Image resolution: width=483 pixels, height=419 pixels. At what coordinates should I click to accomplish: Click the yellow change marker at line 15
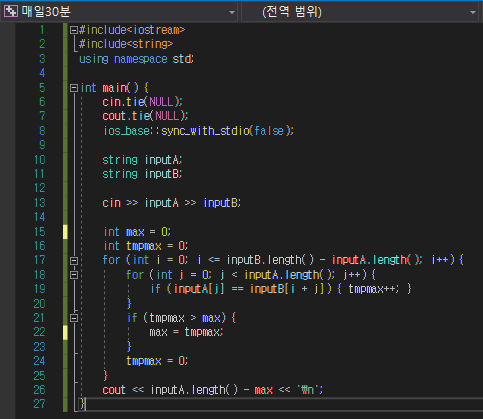click(x=65, y=232)
